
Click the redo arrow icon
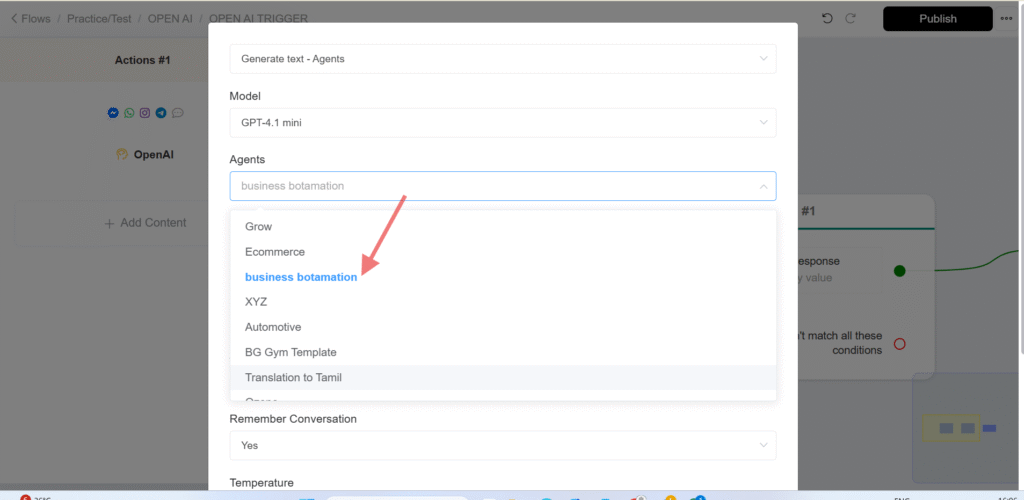850,18
